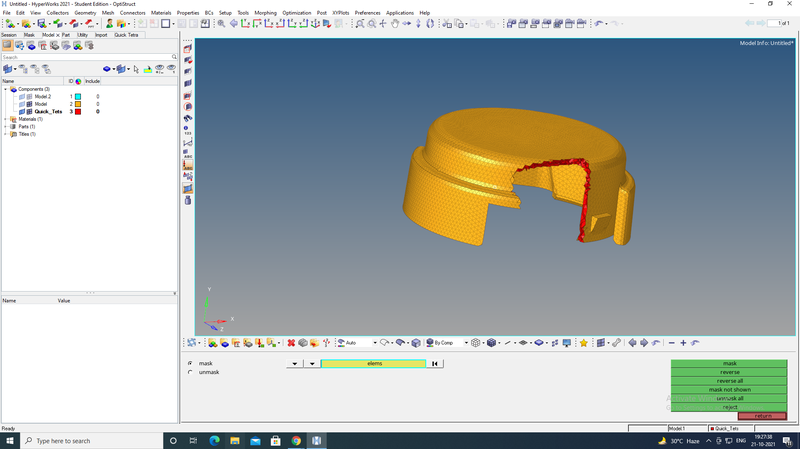Click the selector arrow icon in browser
800x449 pixels.
[x=136, y=69]
